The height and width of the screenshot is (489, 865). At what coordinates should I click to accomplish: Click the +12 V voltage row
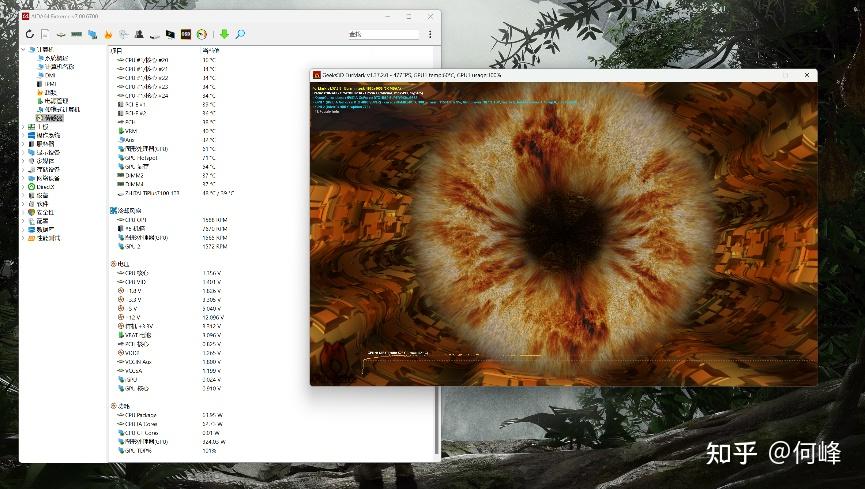click(169, 317)
